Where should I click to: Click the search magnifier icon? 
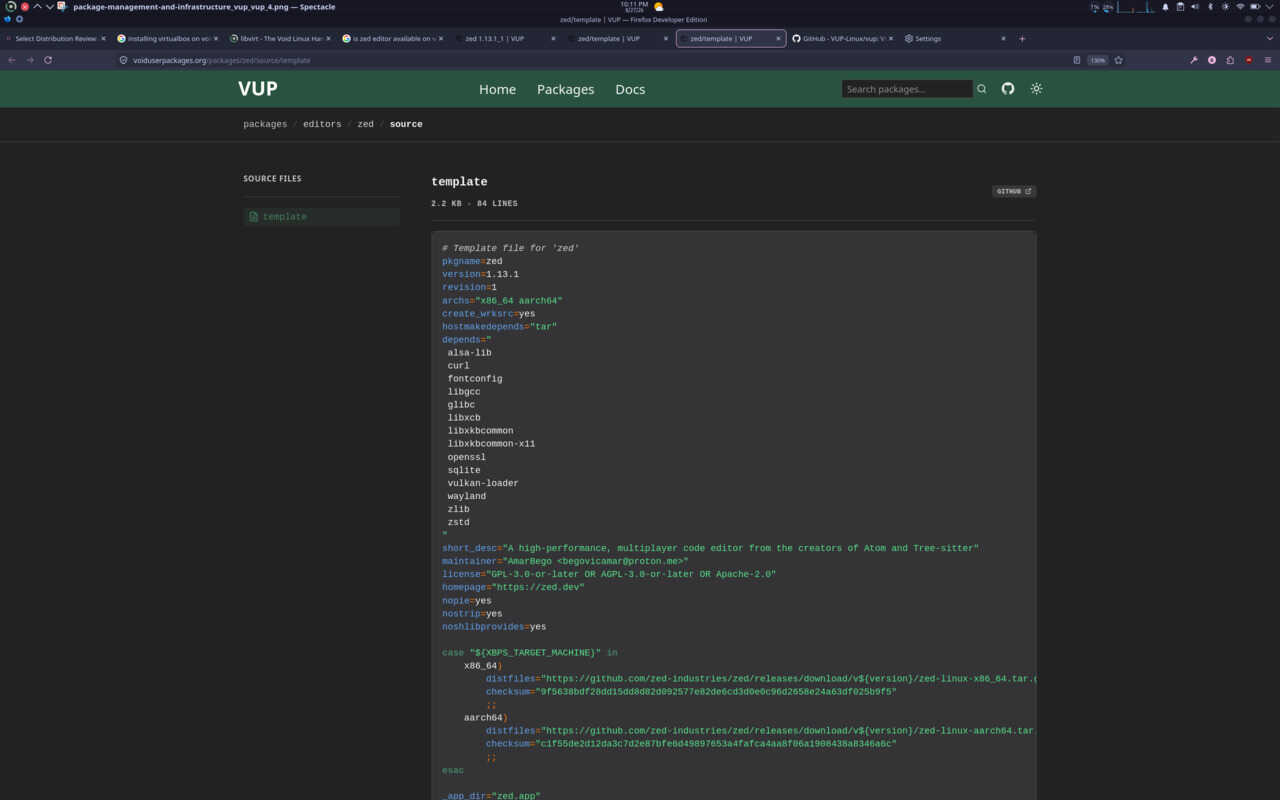click(982, 89)
